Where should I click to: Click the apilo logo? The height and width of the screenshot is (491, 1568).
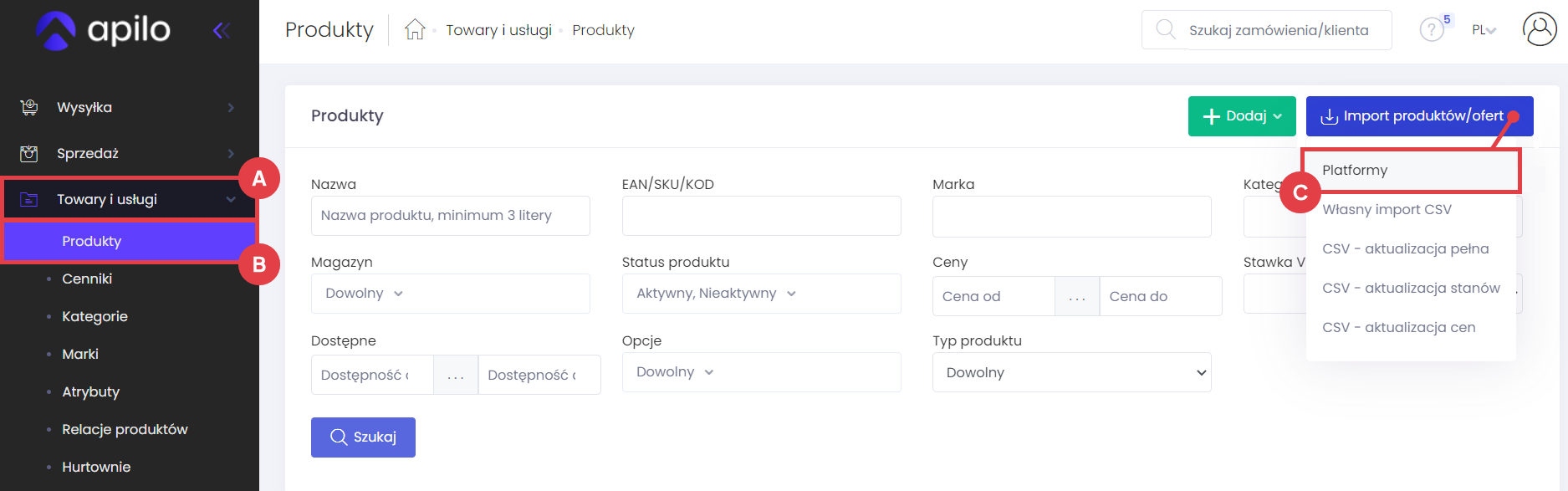(x=104, y=31)
